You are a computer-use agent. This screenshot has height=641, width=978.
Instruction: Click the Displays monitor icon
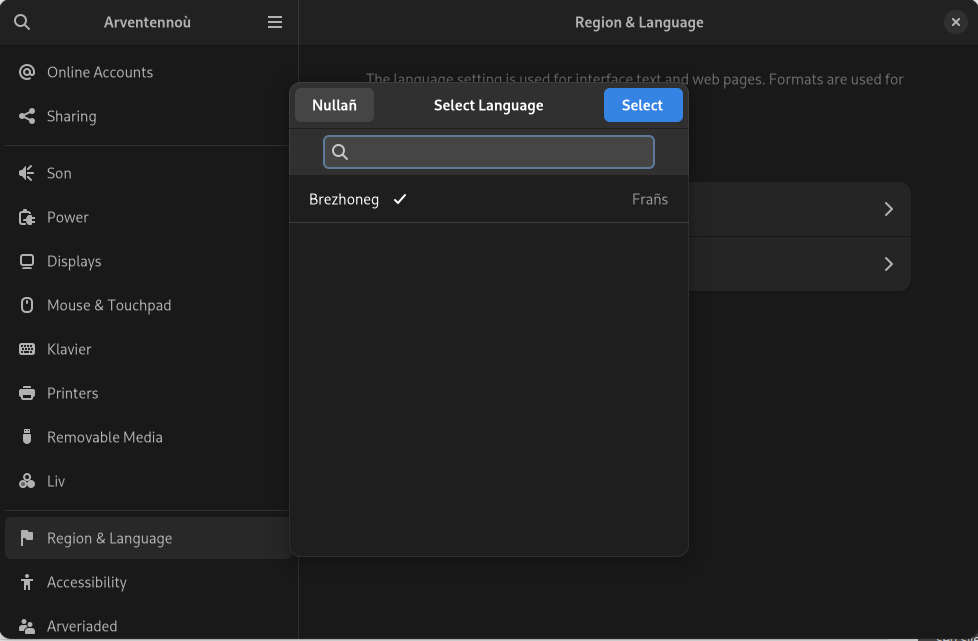27,261
